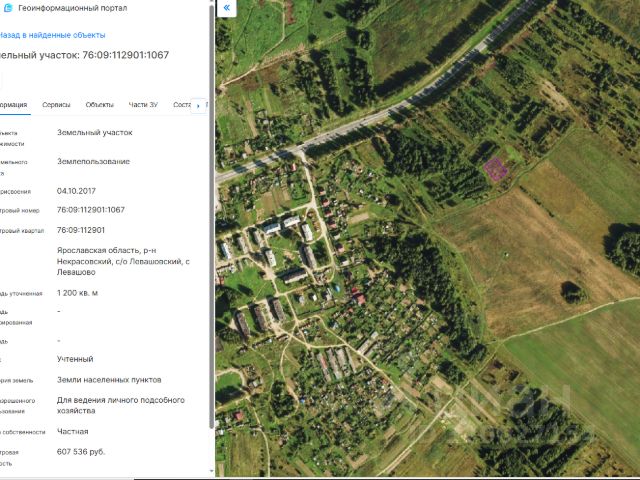Image resolution: width=640 pixels, height=480 pixels.
Task: Click the Геоинформационный портал title text
Action: pos(73,8)
